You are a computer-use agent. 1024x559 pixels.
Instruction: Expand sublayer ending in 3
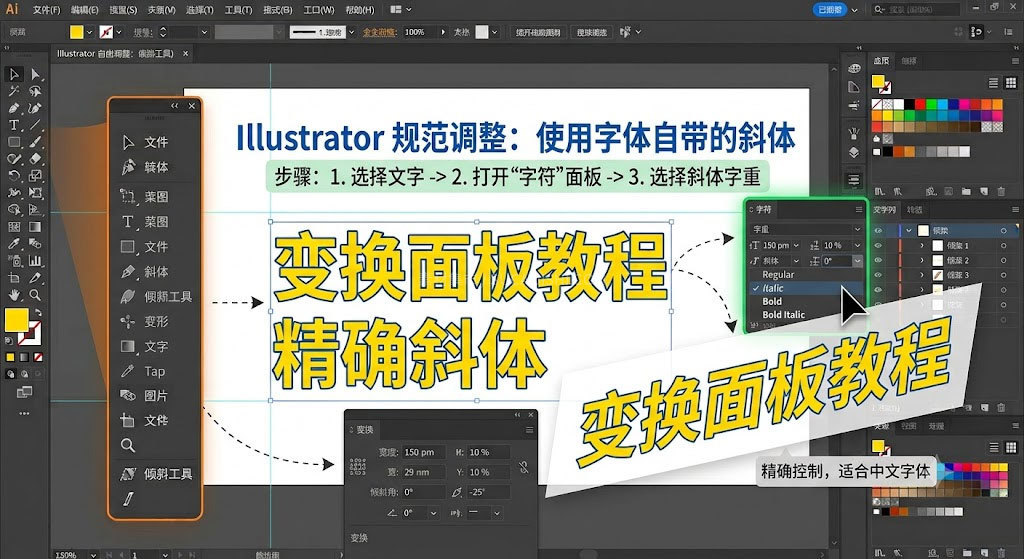[922, 275]
